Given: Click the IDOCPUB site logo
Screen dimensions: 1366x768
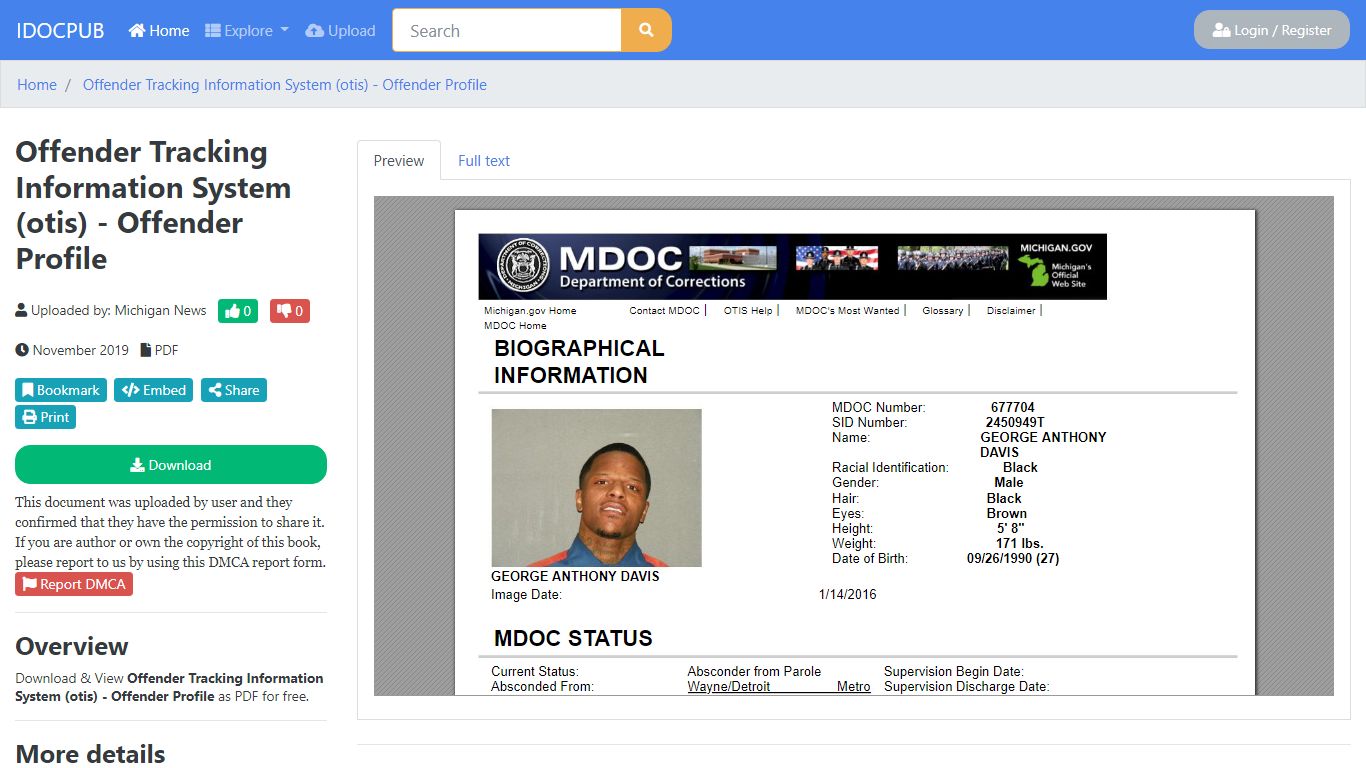Looking at the screenshot, I should [60, 31].
